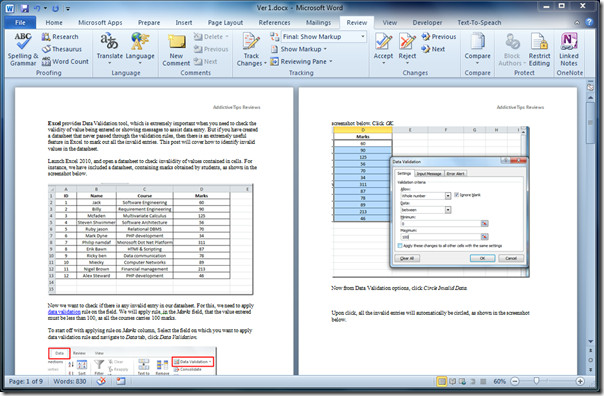Open Restrict Editing pane
Viewport: 604px width, 396px height.
(539, 50)
